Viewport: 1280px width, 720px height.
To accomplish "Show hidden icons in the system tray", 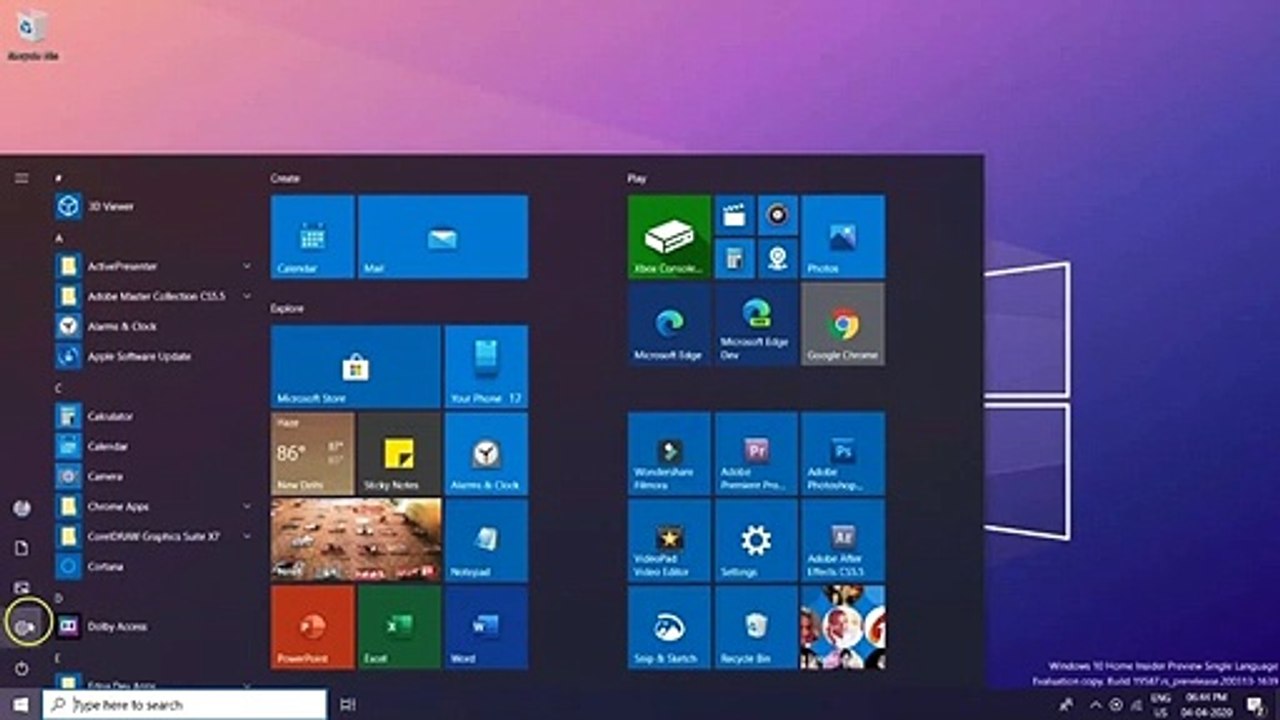I will click(1094, 704).
